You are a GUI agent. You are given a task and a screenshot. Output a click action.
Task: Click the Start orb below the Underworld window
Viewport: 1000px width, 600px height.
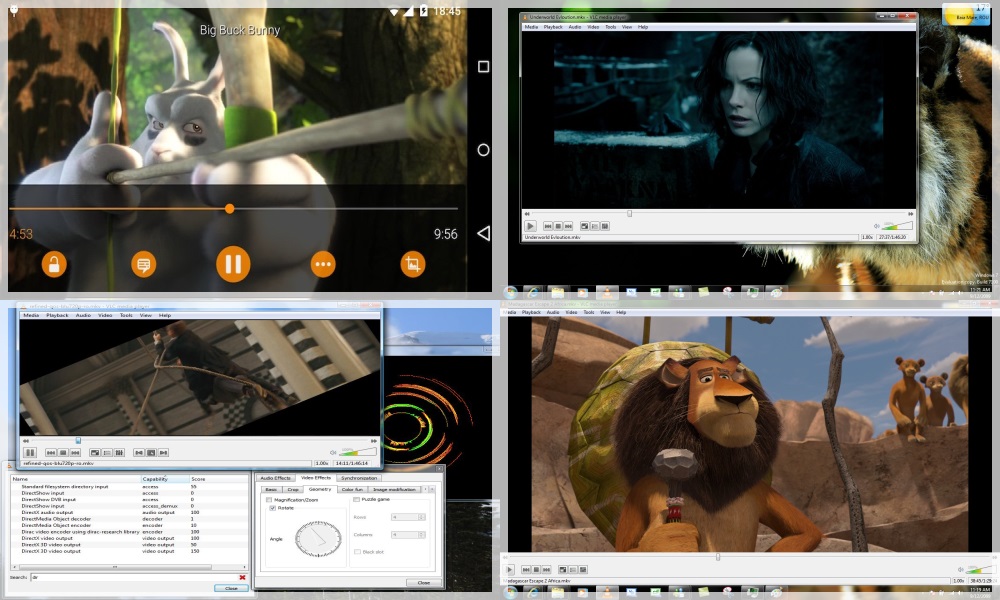[x=510, y=292]
